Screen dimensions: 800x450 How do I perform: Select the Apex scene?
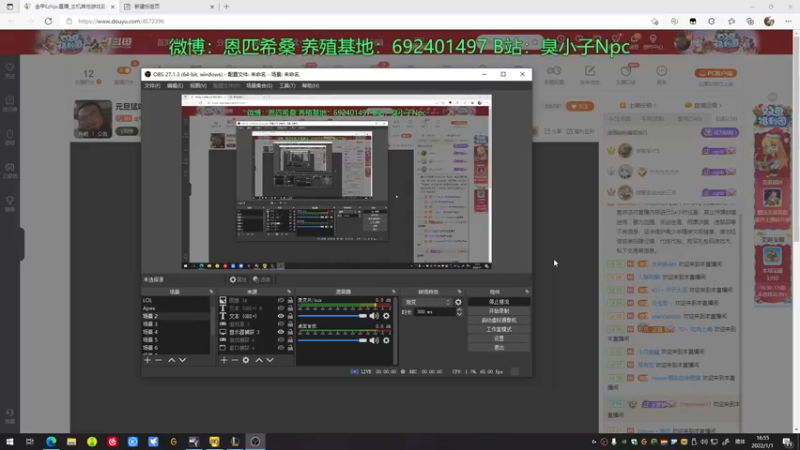tap(176, 308)
